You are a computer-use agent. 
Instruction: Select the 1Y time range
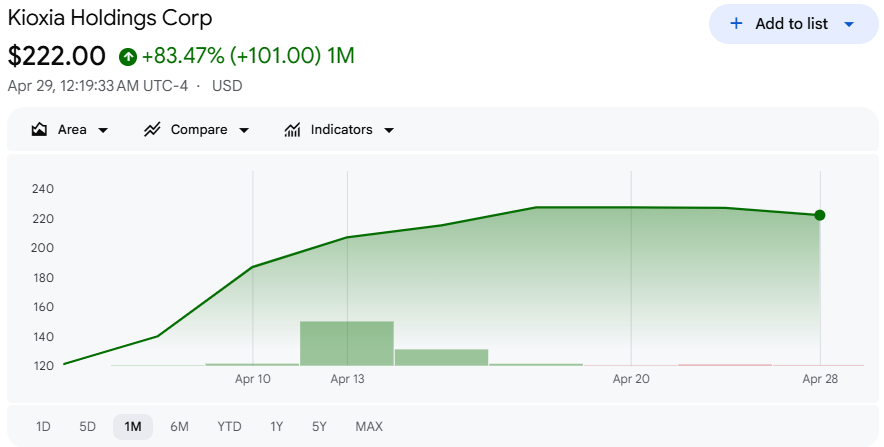276,427
